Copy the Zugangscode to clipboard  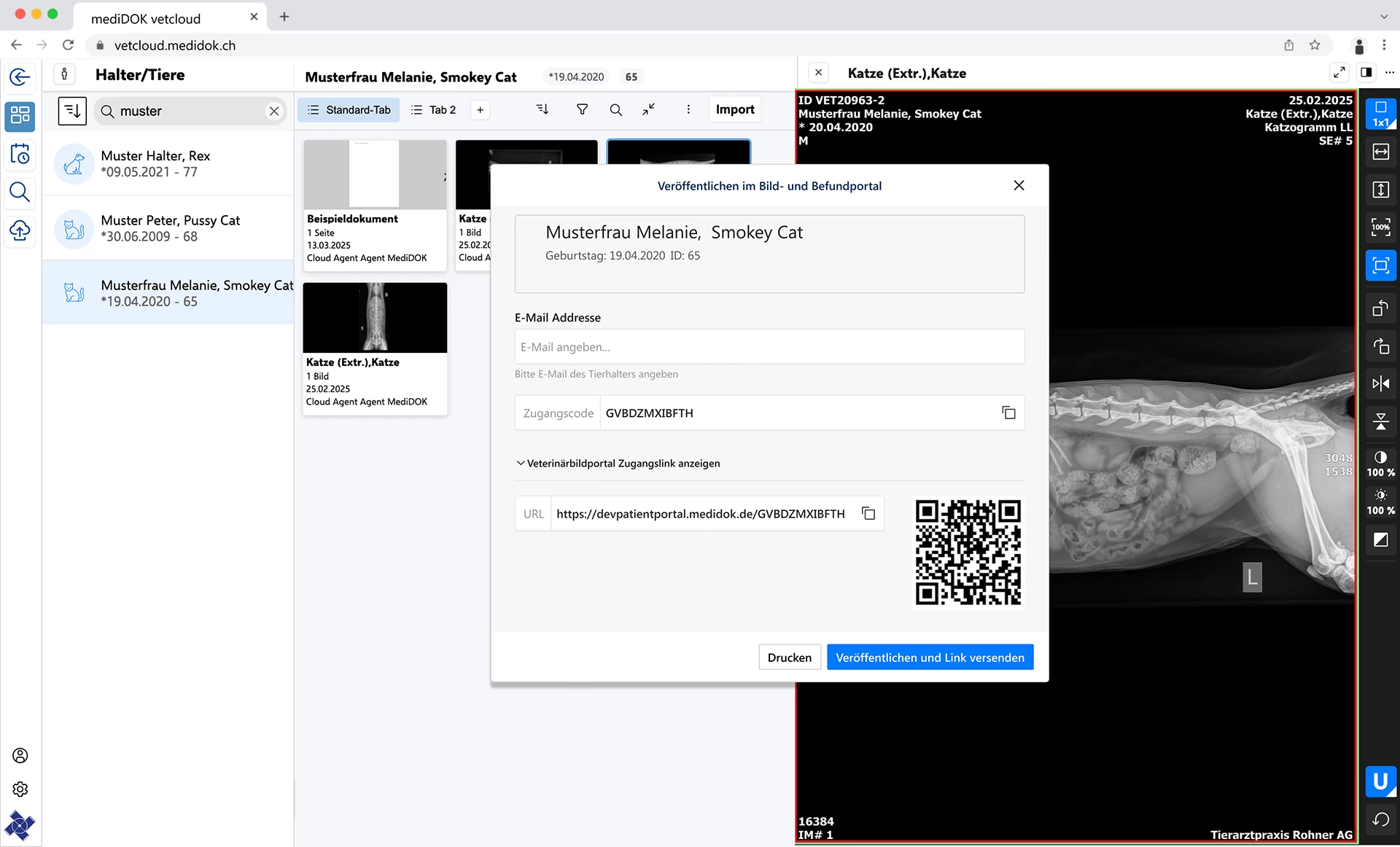click(1008, 413)
